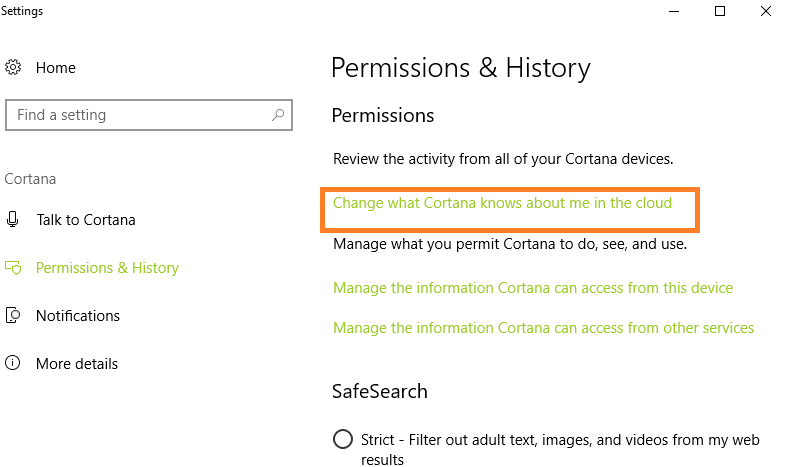
Task: Open Manage information from other services link
Action: coord(543,328)
